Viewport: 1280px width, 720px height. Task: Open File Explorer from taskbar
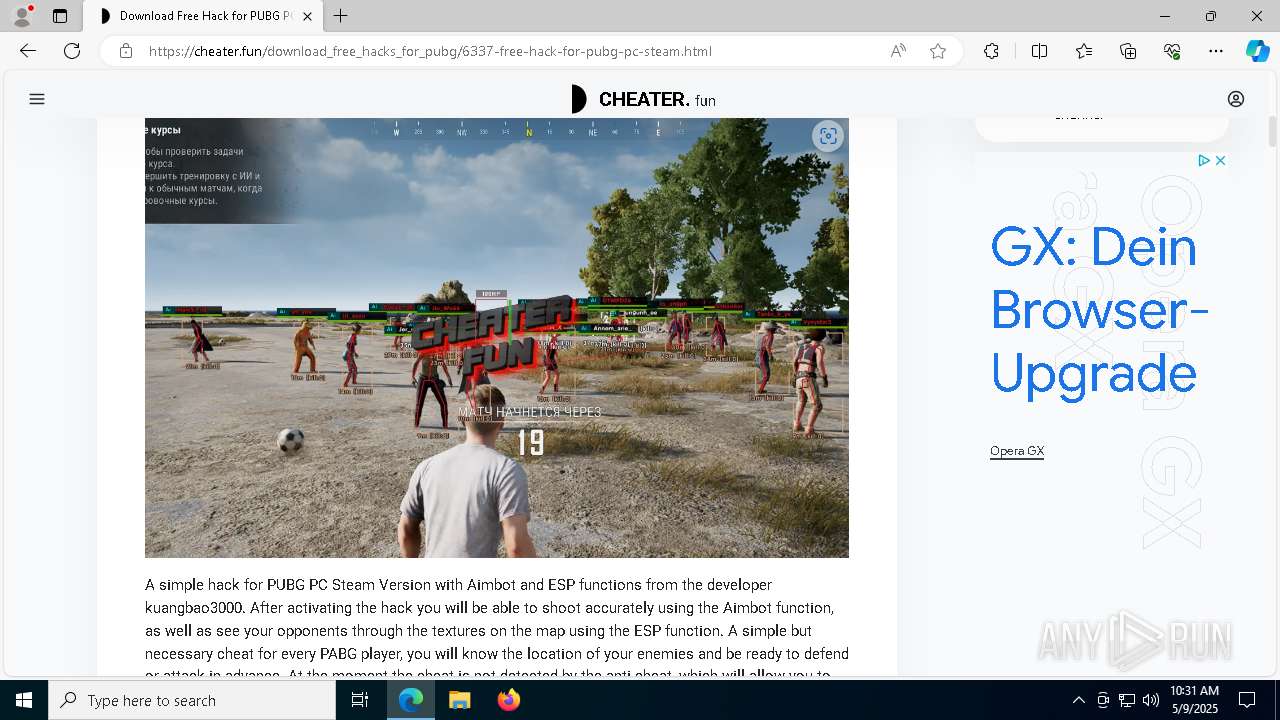click(x=460, y=700)
